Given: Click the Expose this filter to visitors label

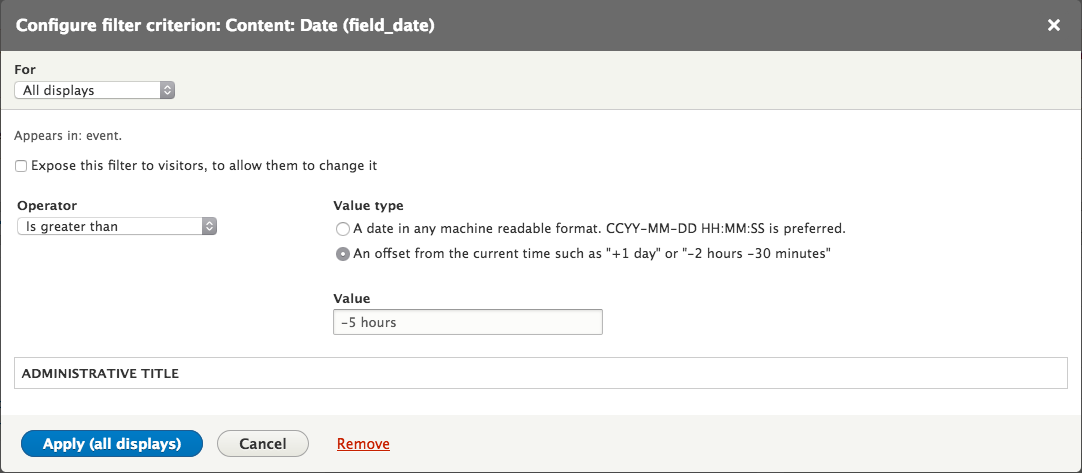Looking at the screenshot, I should pyautogui.click(x=204, y=166).
